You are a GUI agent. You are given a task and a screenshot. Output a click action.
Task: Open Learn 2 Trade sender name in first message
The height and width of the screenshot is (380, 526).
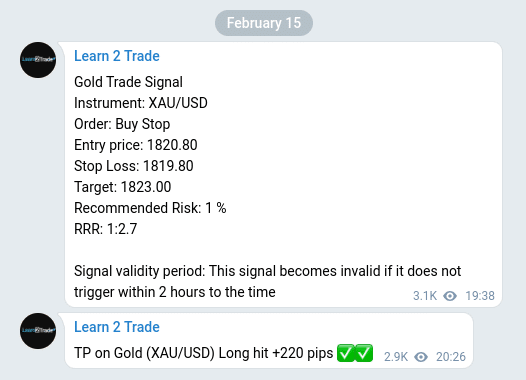pyautogui.click(x=117, y=56)
